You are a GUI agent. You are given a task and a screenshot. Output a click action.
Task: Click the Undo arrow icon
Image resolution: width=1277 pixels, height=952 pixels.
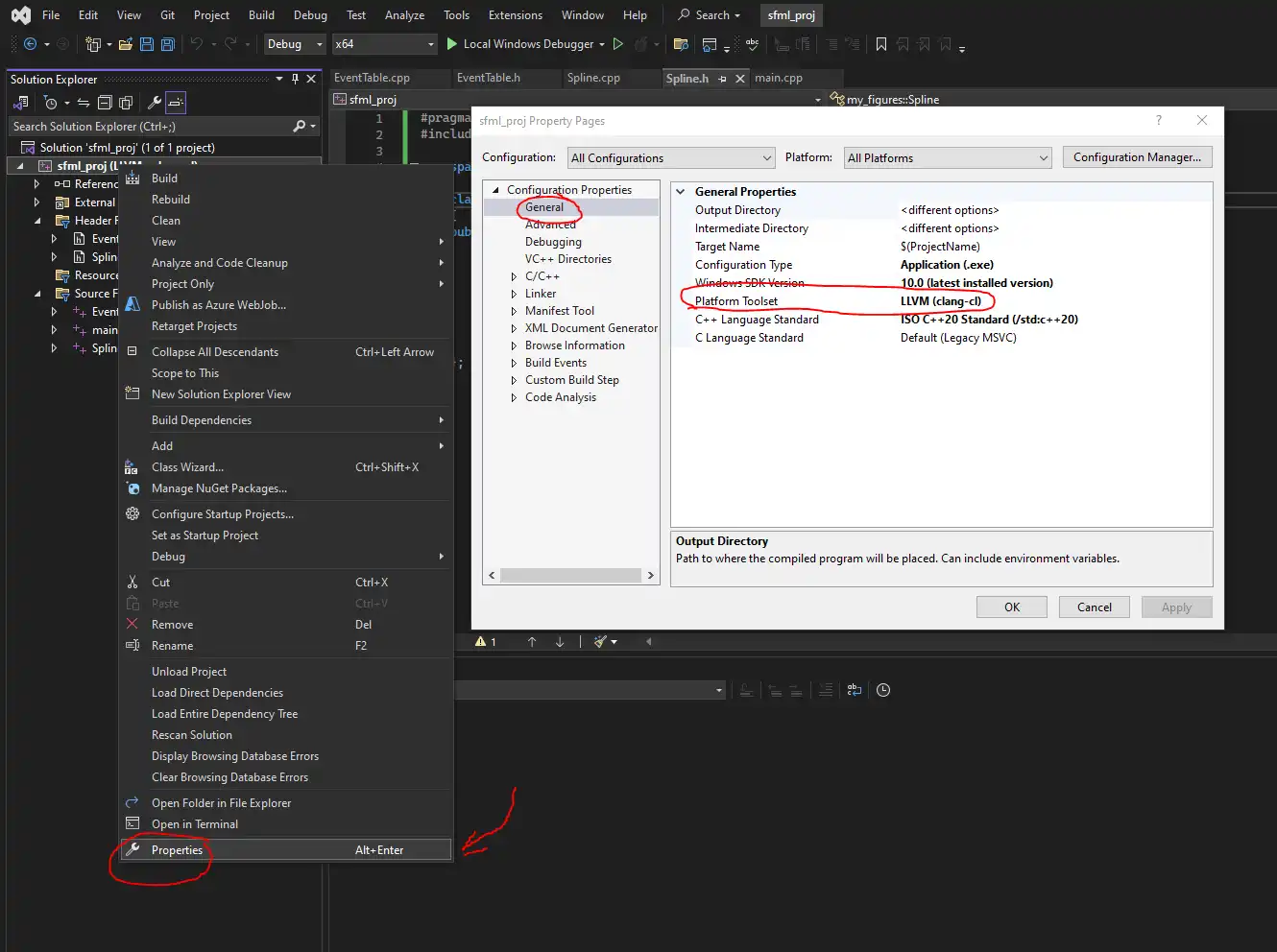coord(196,44)
